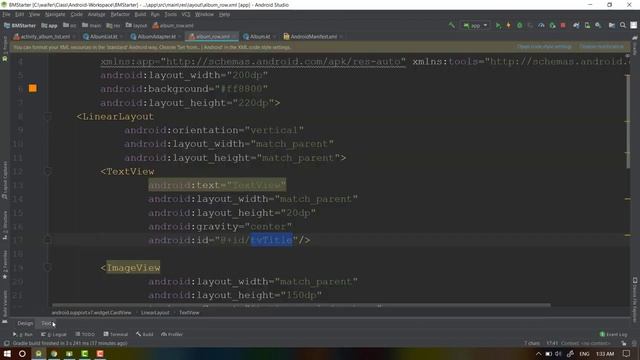Click album_row.xml in navigation breadcrumb
640x360 pixels.
pyautogui.click(x=173, y=25)
